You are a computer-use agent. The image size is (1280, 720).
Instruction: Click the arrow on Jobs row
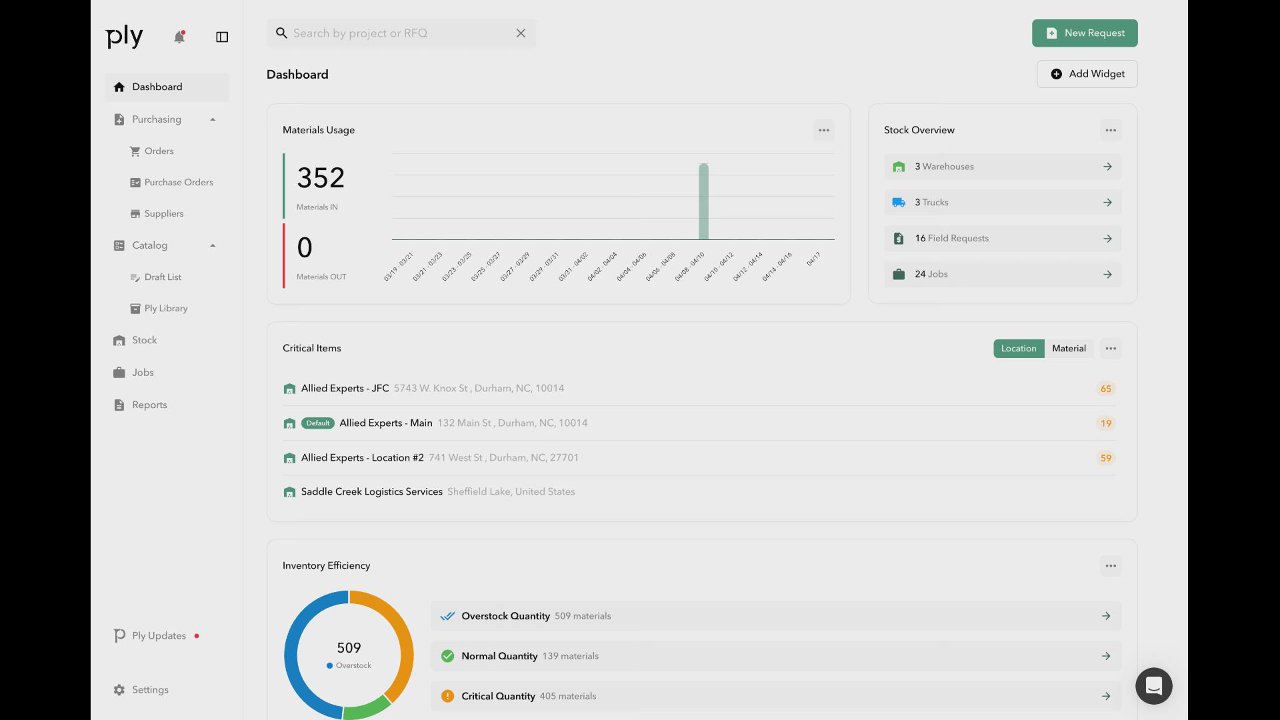tap(1107, 274)
